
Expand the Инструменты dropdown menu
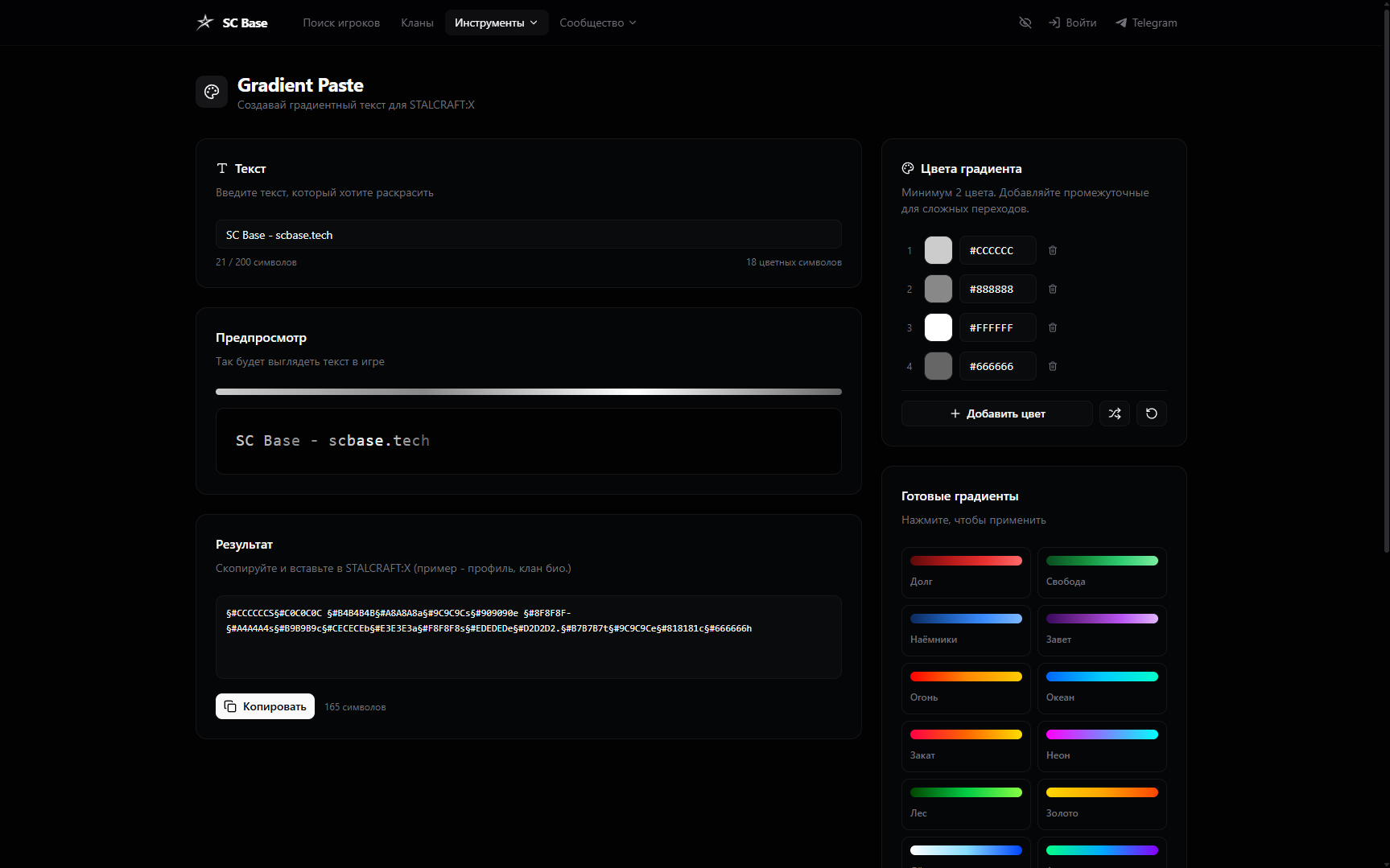point(497,23)
